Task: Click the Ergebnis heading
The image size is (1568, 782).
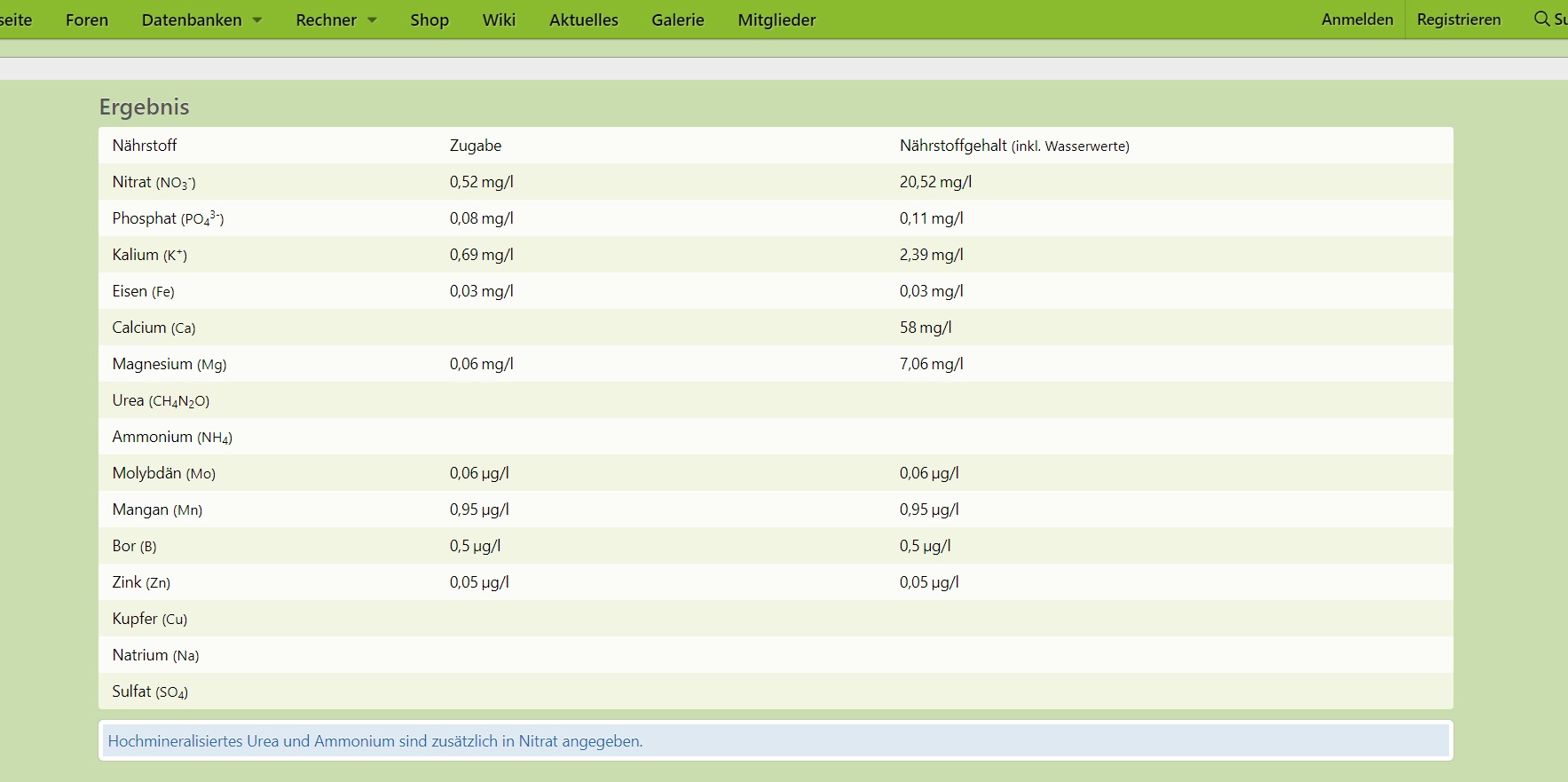Action: click(x=145, y=107)
